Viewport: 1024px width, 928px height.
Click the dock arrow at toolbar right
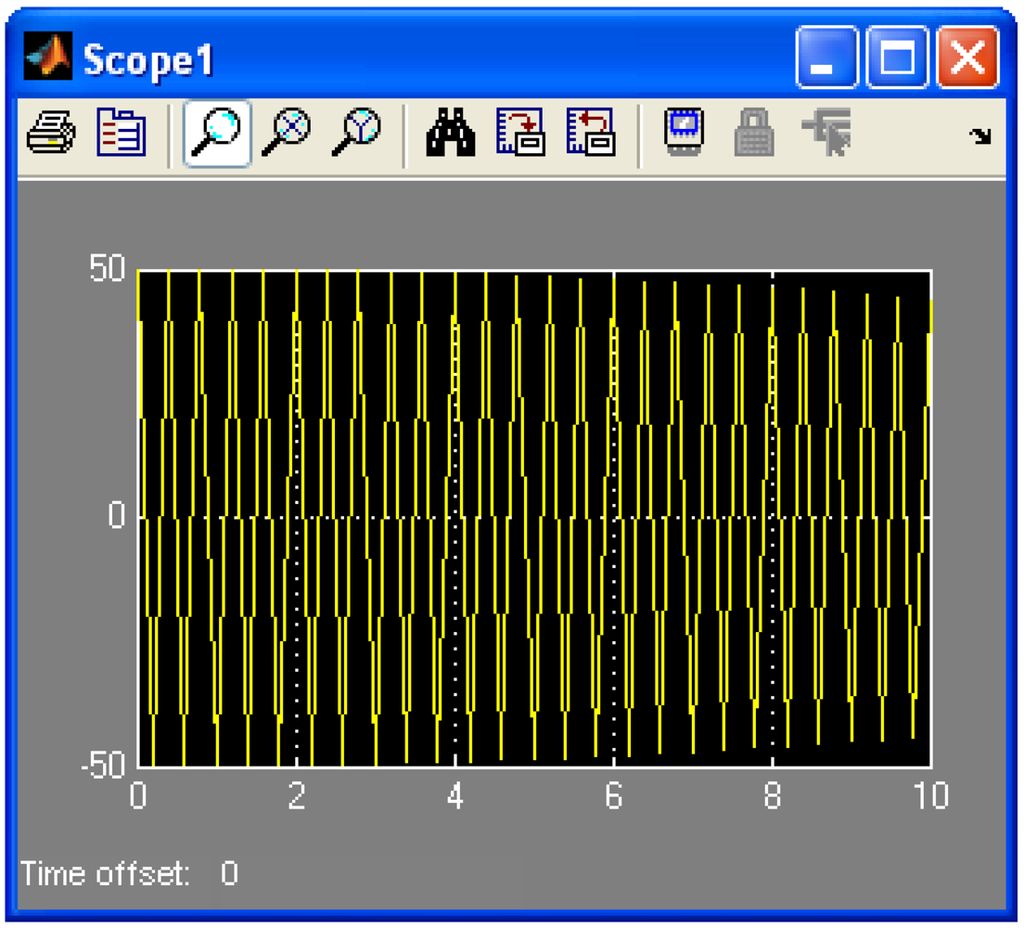[982, 137]
